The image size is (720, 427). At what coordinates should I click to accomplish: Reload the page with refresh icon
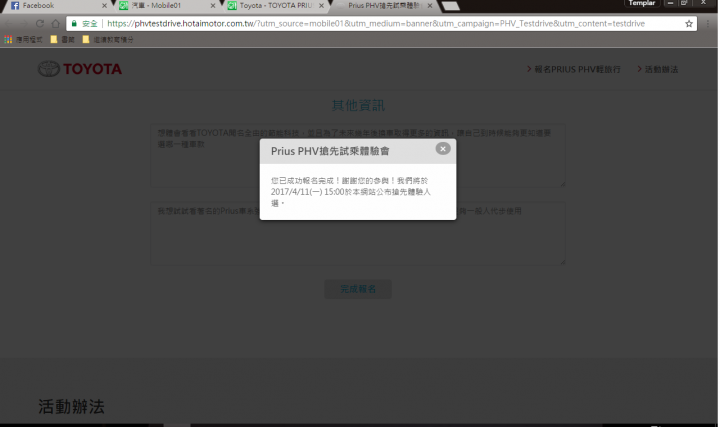coord(40,23)
